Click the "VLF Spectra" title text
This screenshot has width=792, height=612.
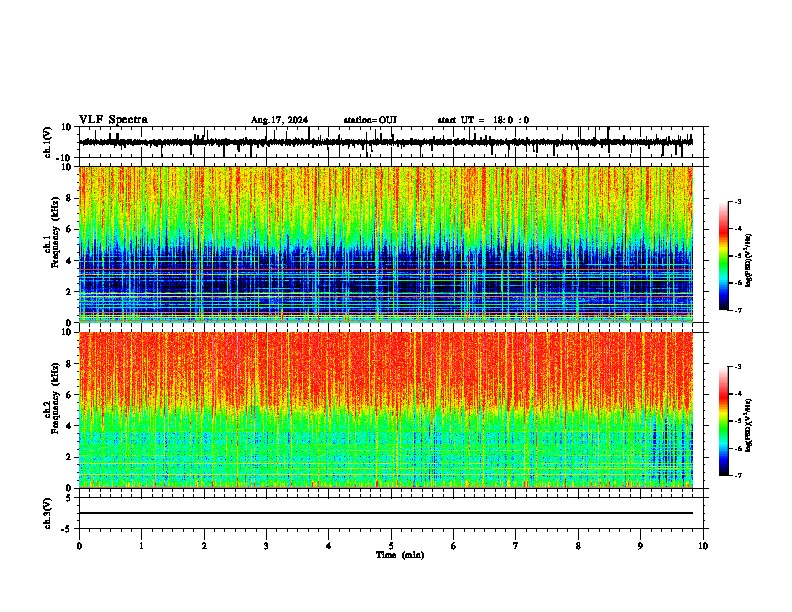click(113, 120)
